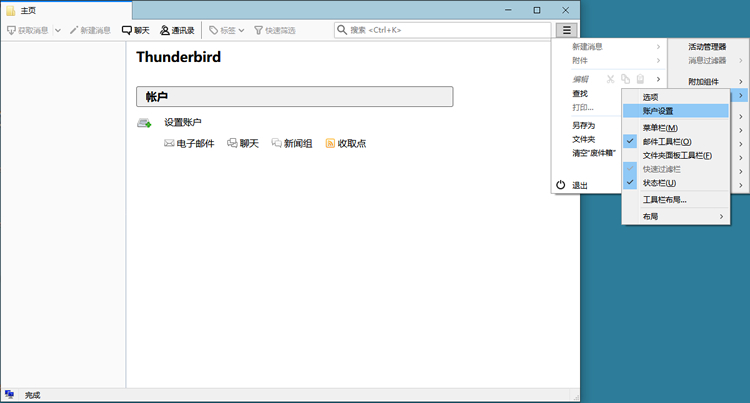Uncheck 邮件工具栏(O)
This screenshot has width=750, height=403.
[x=676, y=142]
